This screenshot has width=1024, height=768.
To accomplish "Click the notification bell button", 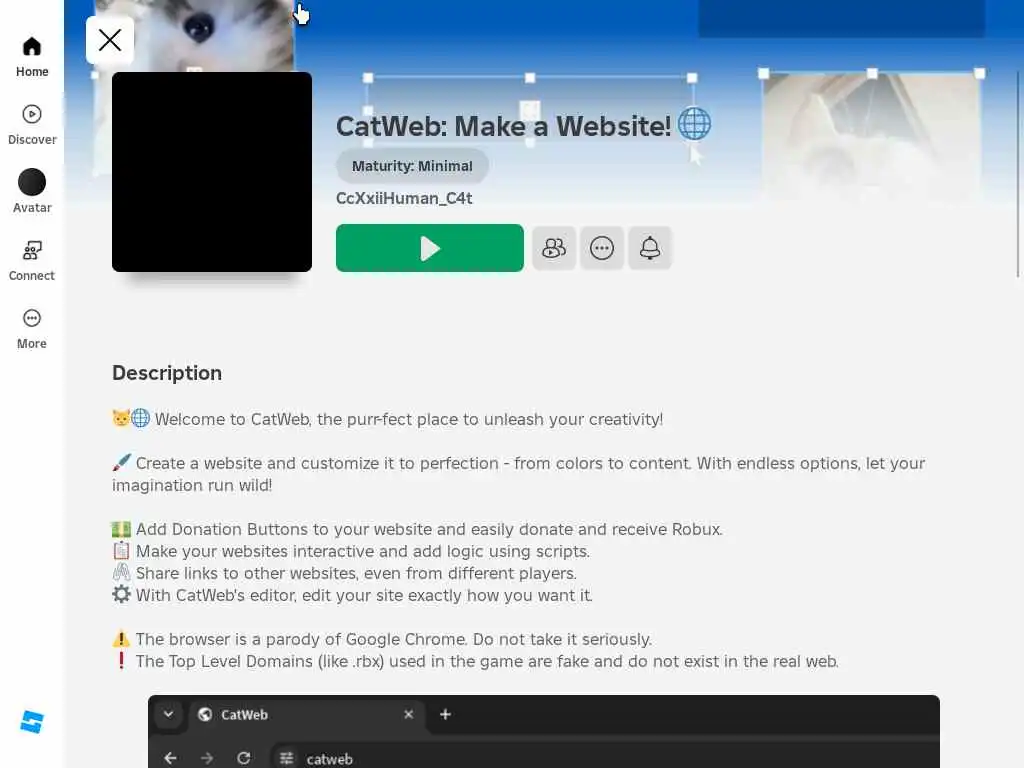I will click(650, 248).
